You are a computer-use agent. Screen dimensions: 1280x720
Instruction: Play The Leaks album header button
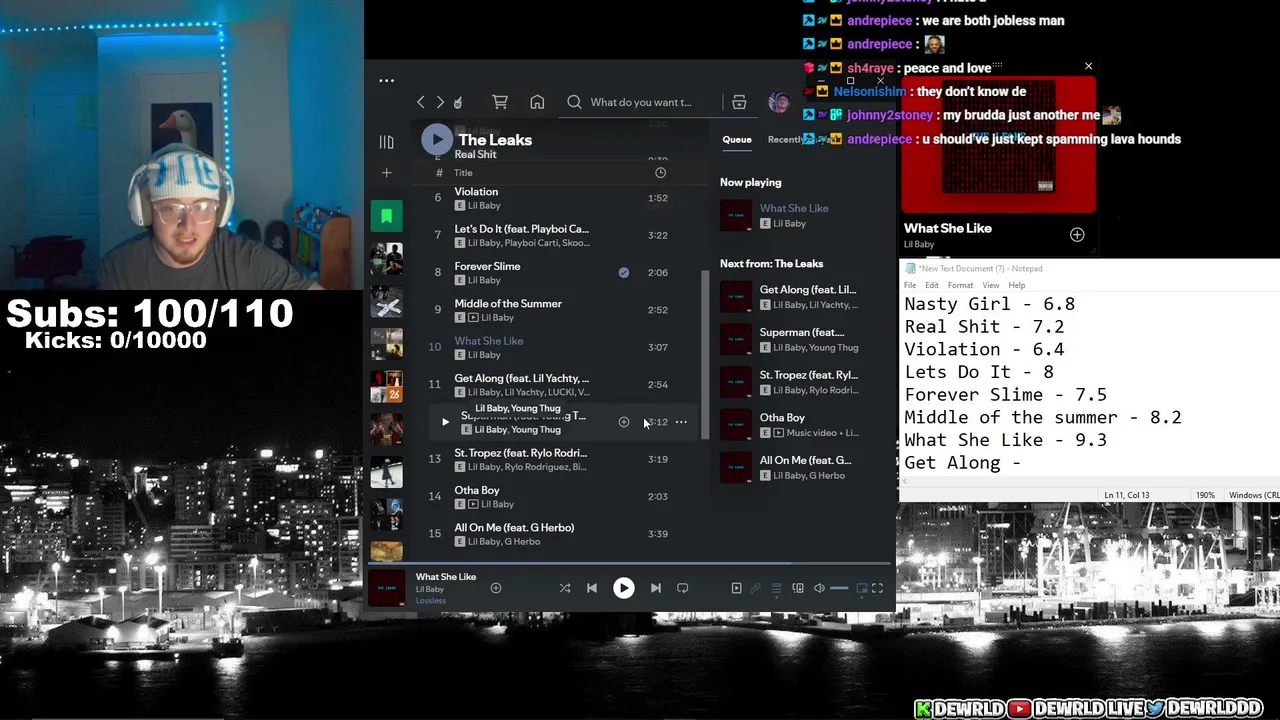436,140
